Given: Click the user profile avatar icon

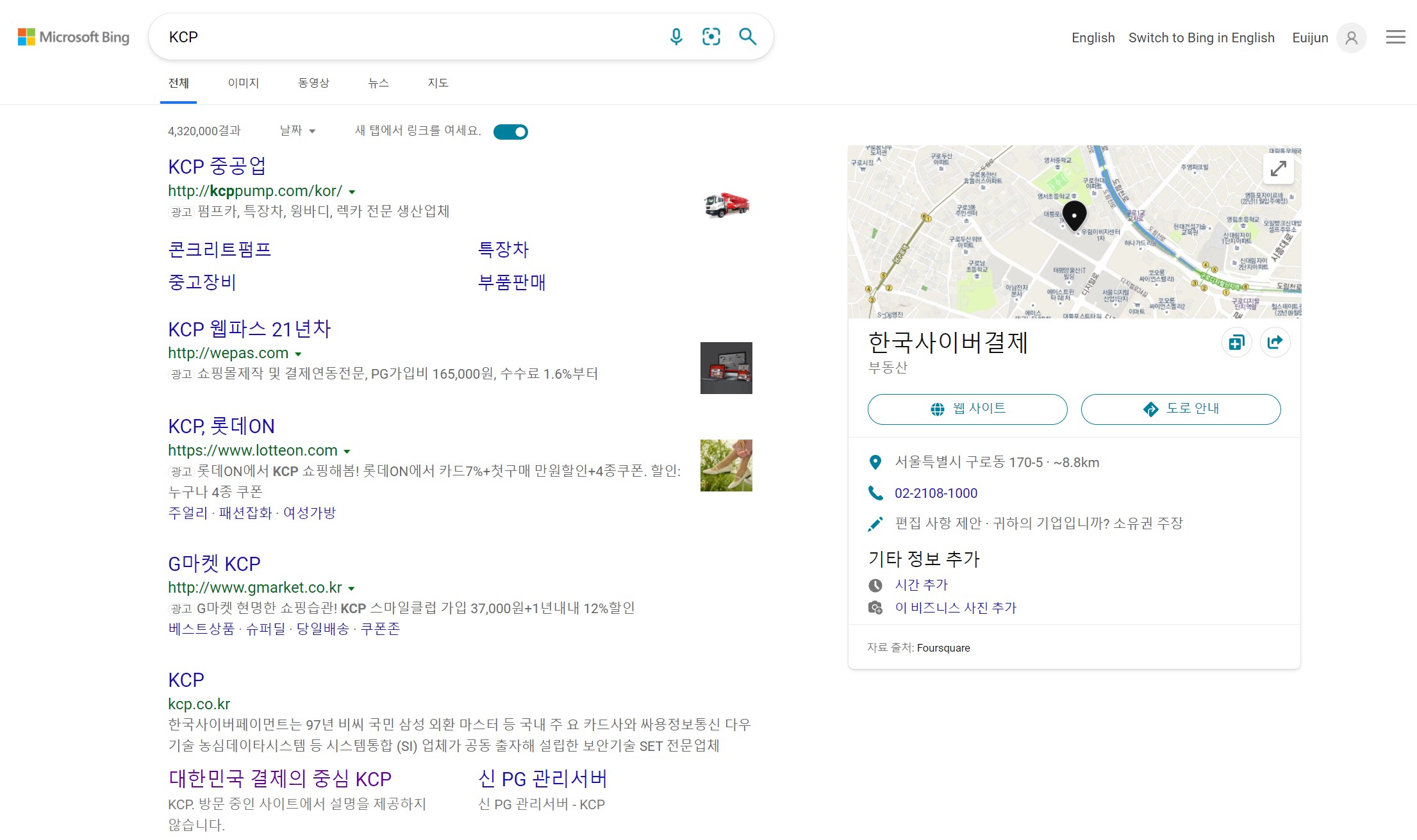Looking at the screenshot, I should (x=1351, y=38).
